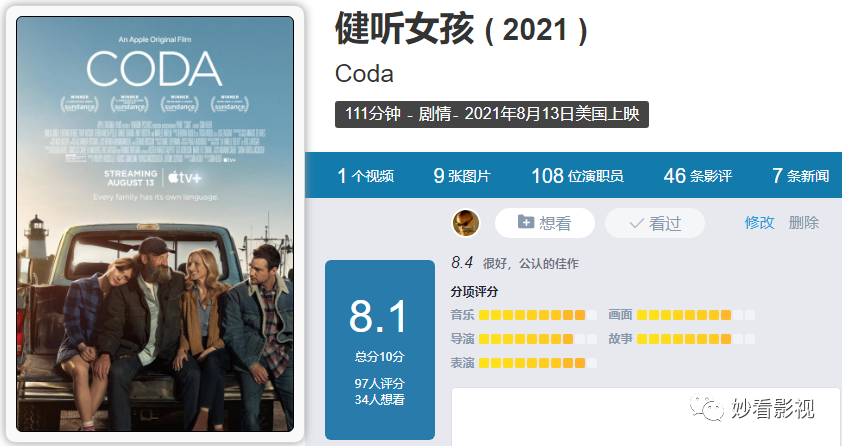Click the 画面 rating bar
The image size is (842, 446).
coord(696,315)
